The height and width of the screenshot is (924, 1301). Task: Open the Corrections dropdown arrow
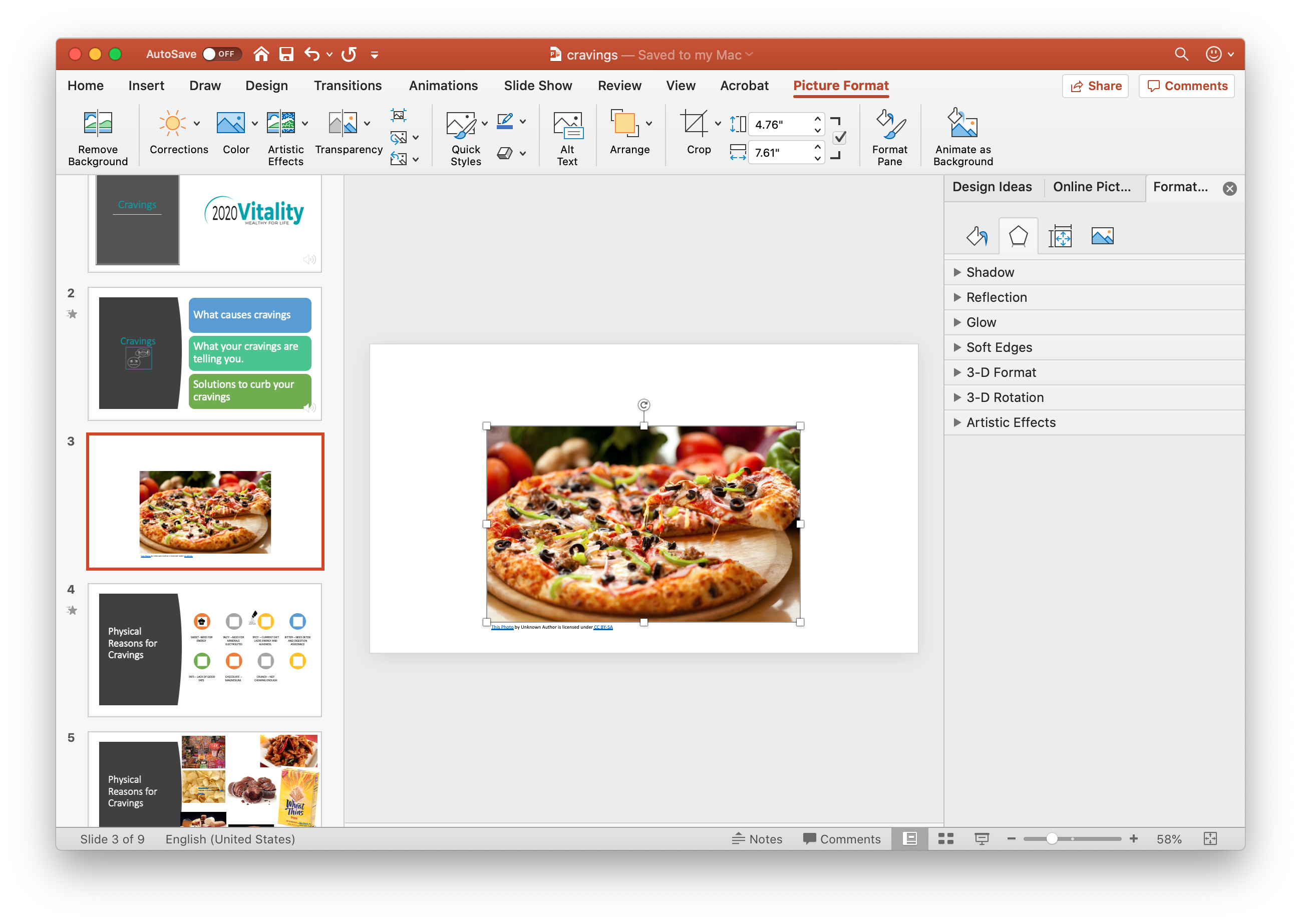(197, 124)
